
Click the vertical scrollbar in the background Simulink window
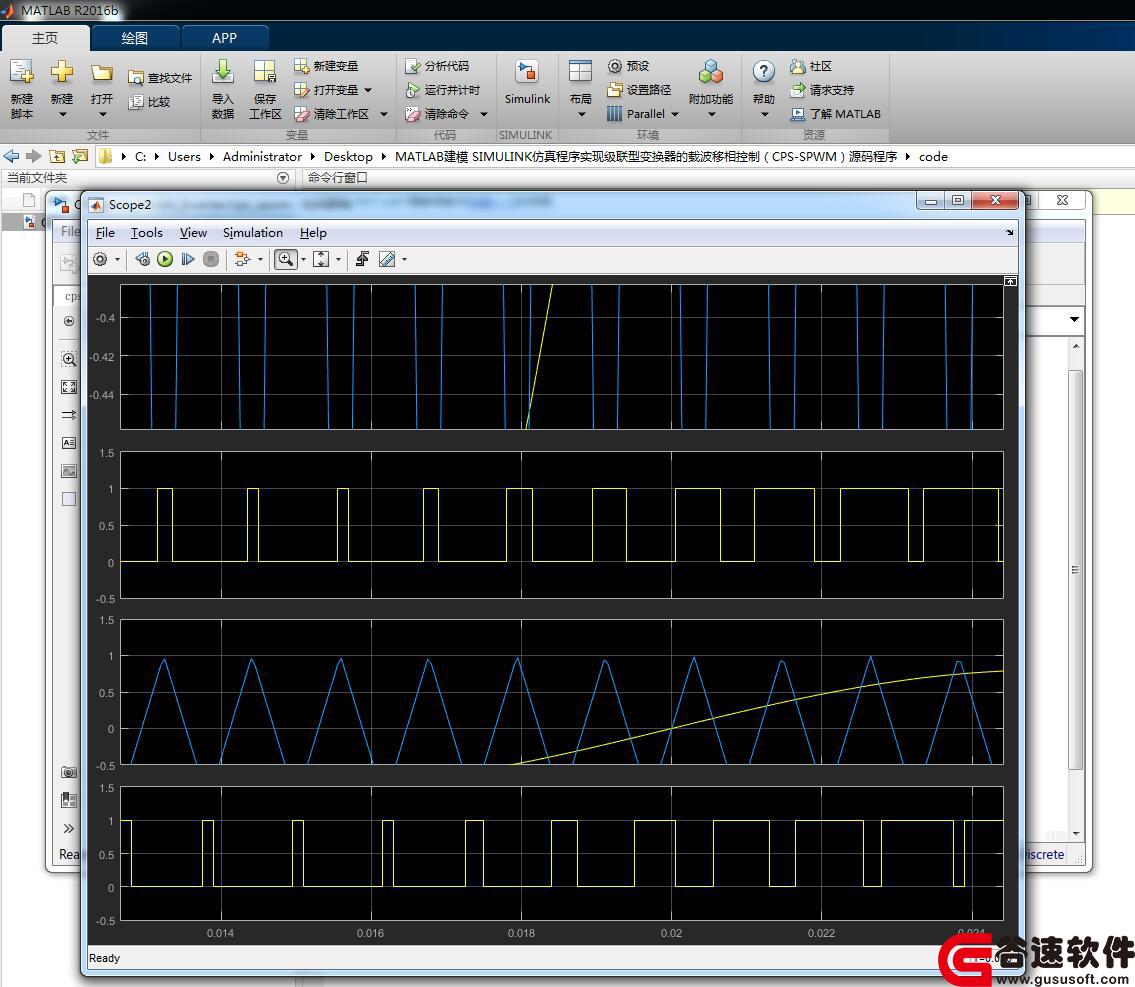click(x=1076, y=569)
